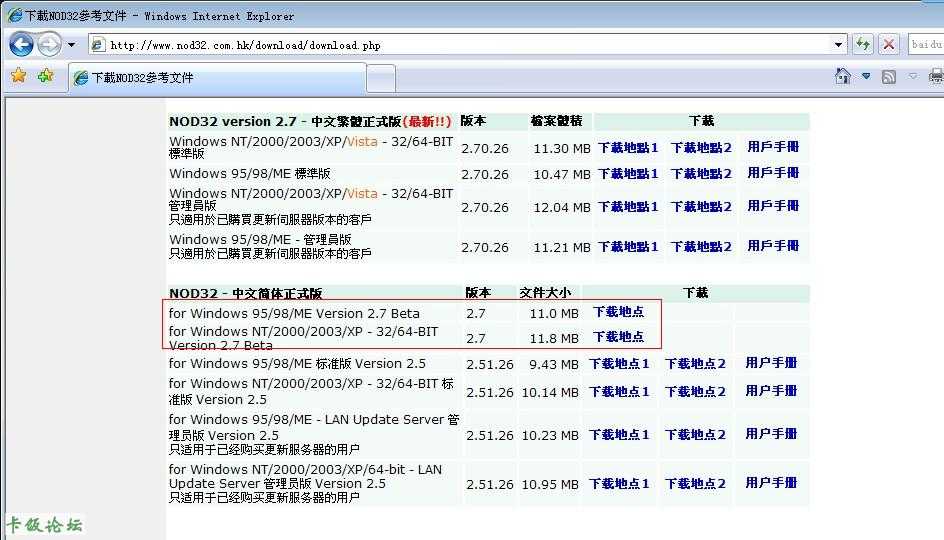Click 下载地点 for Windows 95/98/ME 2.7 Beta
Image resolution: width=944 pixels, height=540 pixels.
coord(618,312)
